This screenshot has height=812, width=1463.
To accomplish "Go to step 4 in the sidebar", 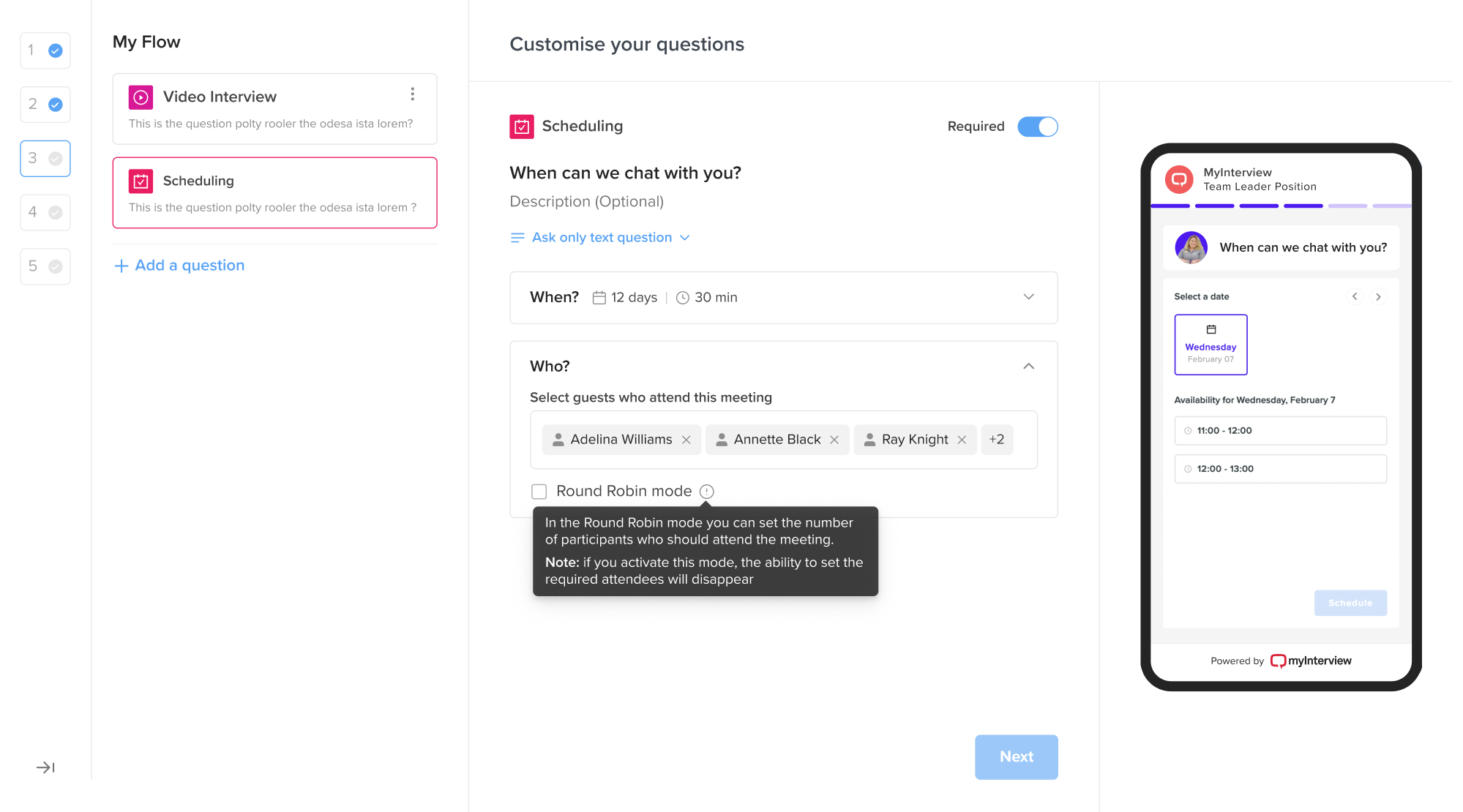I will tap(45, 212).
